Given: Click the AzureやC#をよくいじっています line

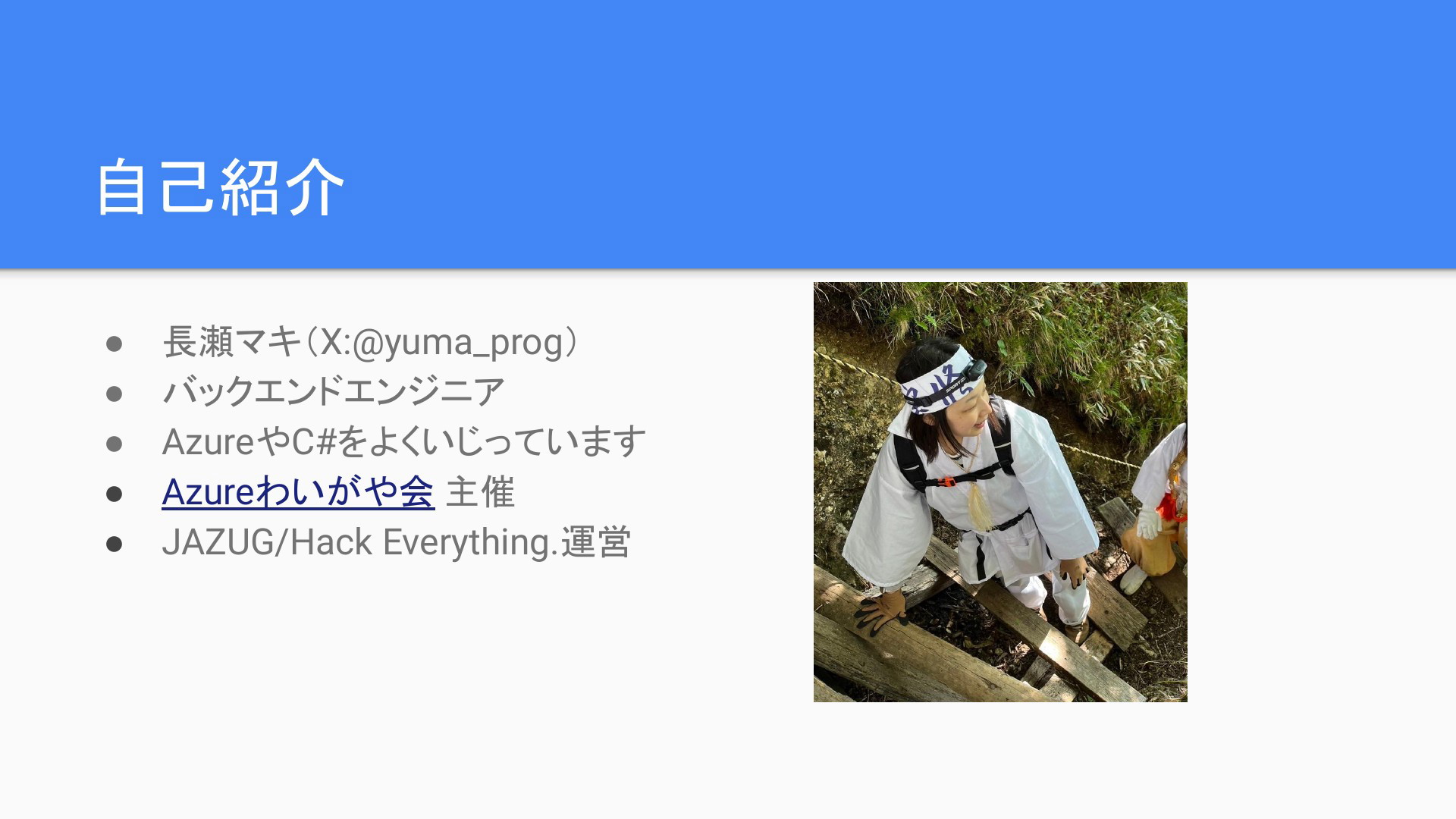Looking at the screenshot, I should click(403, 442).
